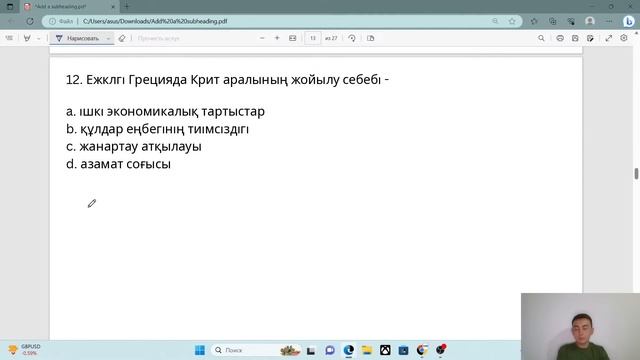This screenshot has height=360, width=640.
Task: Open a new browser tab
Action: (x=127, y=7)
